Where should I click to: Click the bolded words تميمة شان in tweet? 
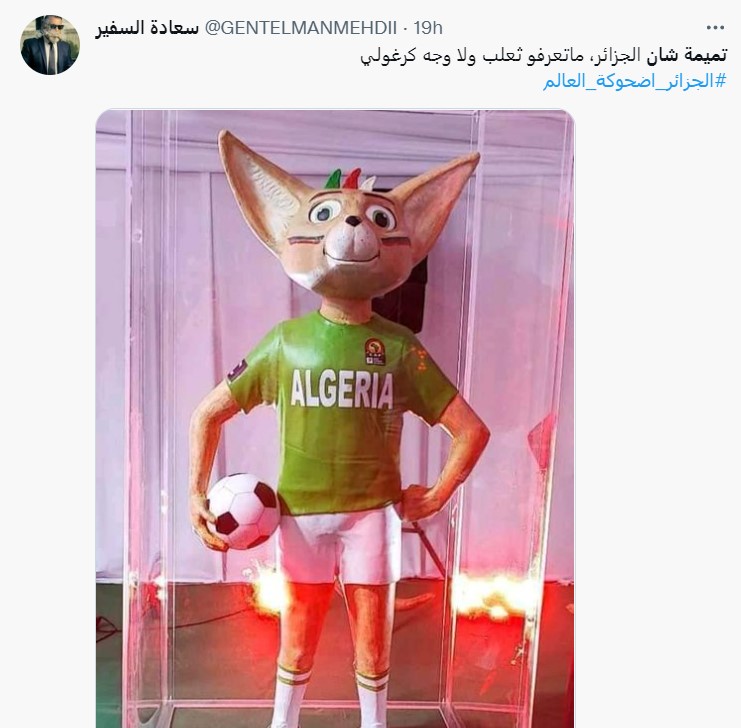(x=686, y=56)
